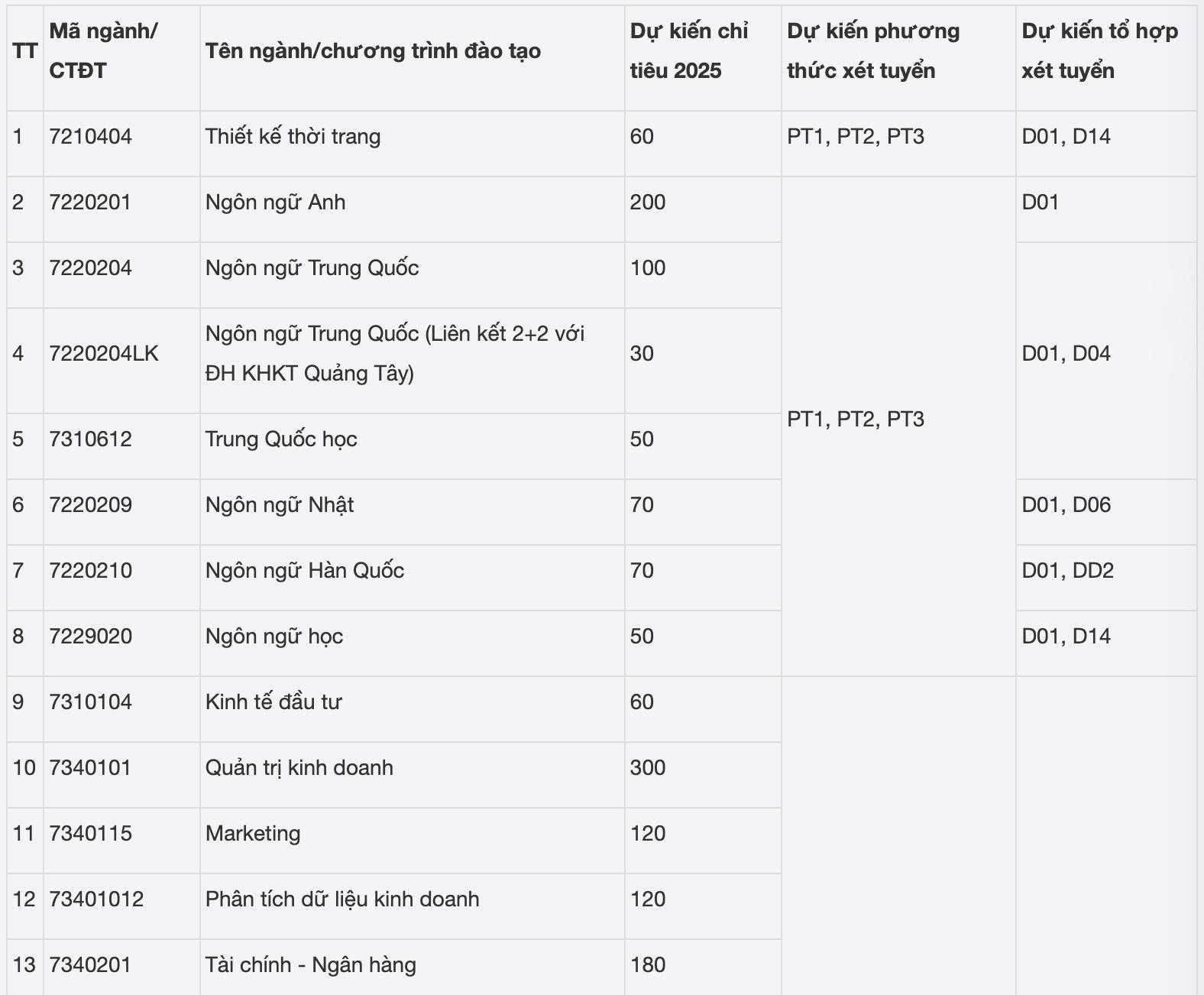This screenshot has height=995, width=1204.
Task: Click 'Trung Quốc học' major name
Action: [281, 439]
